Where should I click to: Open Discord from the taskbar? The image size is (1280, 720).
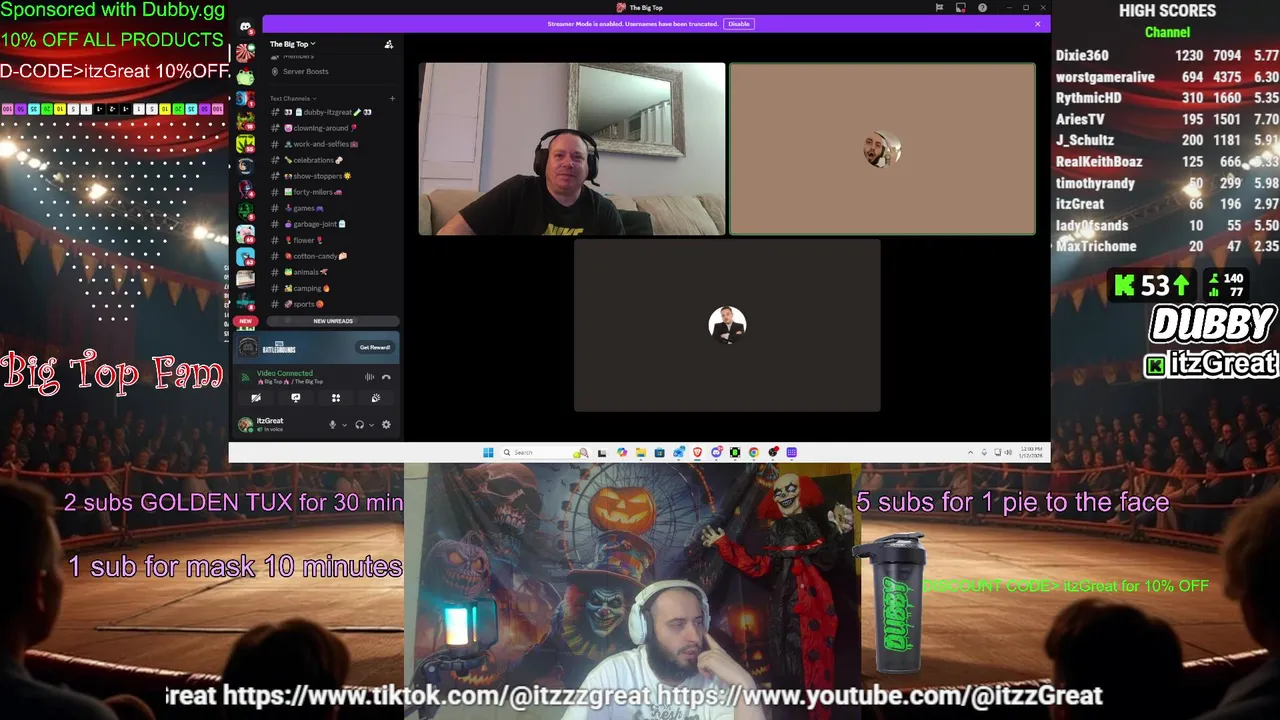click(x=716, y=453)
